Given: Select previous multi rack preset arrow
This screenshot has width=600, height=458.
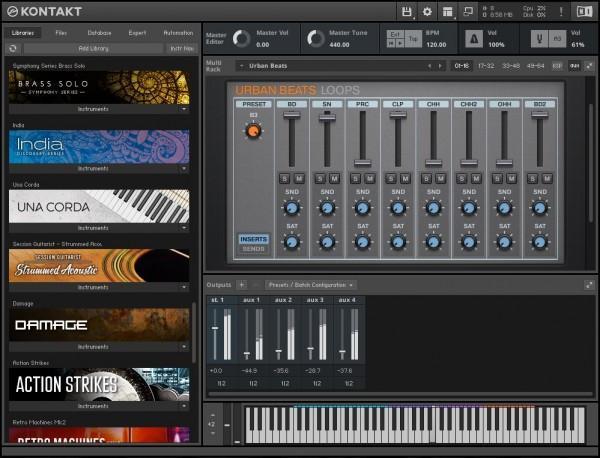Looking at the screenshot, I should [x=429, y=66].
